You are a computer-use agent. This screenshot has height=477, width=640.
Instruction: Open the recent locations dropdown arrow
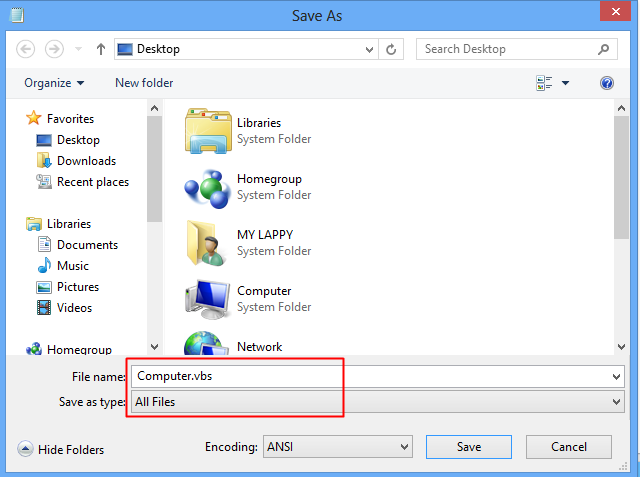click(78, 49)
